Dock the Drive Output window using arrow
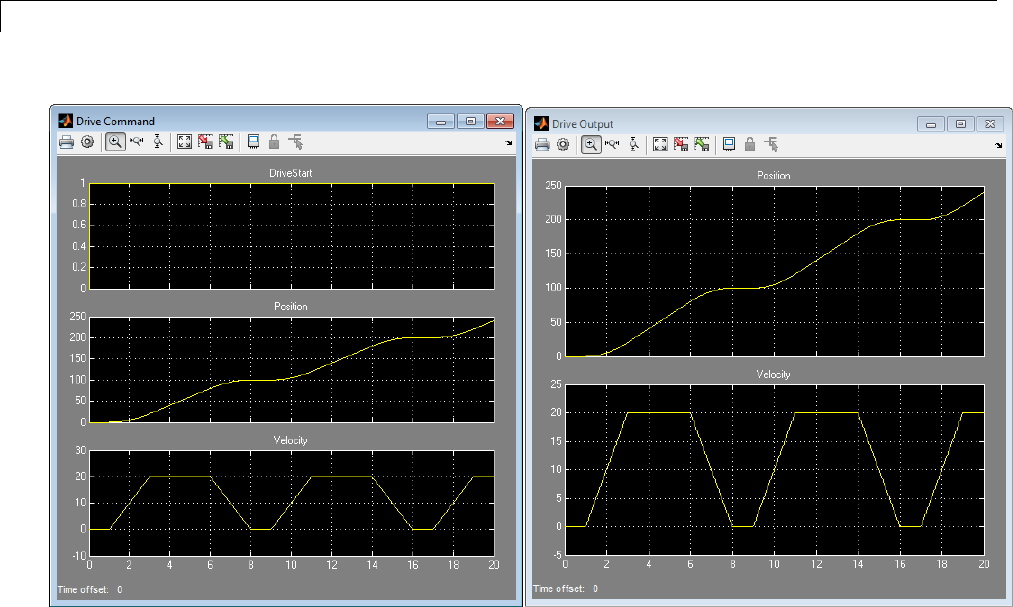The height and width of the screenshot is (607, 1013). pyautogui.click(x=999, y=145)
